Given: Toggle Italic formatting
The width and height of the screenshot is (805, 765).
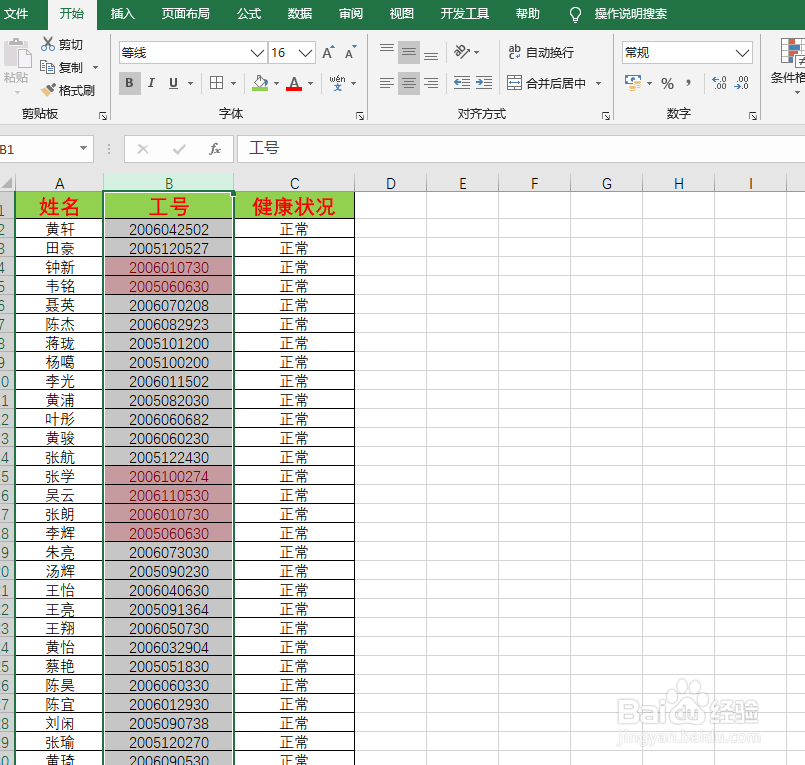Looking at the screenshot, I should 151,83.
